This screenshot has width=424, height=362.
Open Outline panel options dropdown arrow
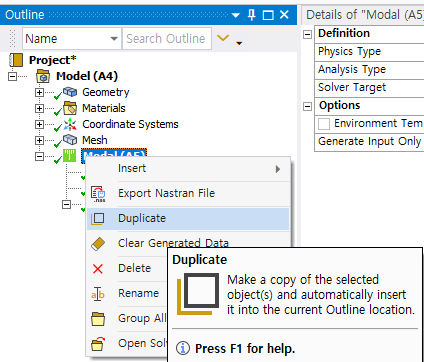[236, 15]
